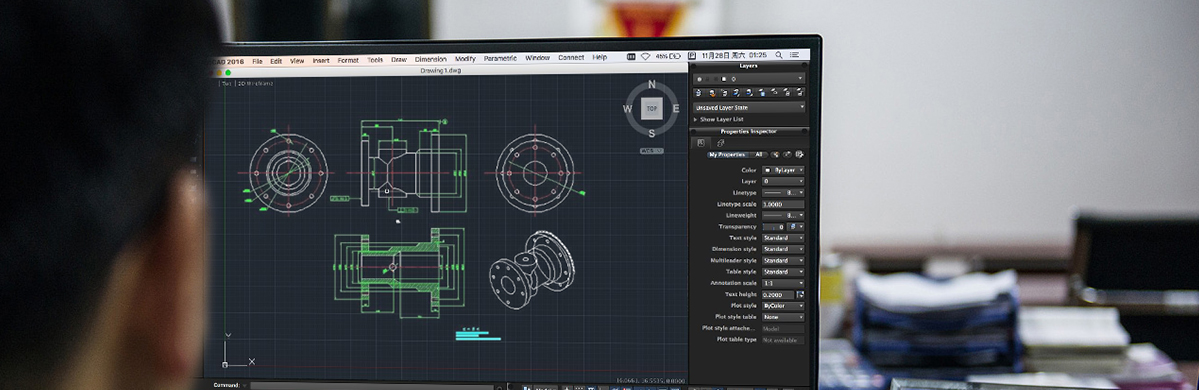Open the Plot style table None dropdown

[x=783, y=317]
